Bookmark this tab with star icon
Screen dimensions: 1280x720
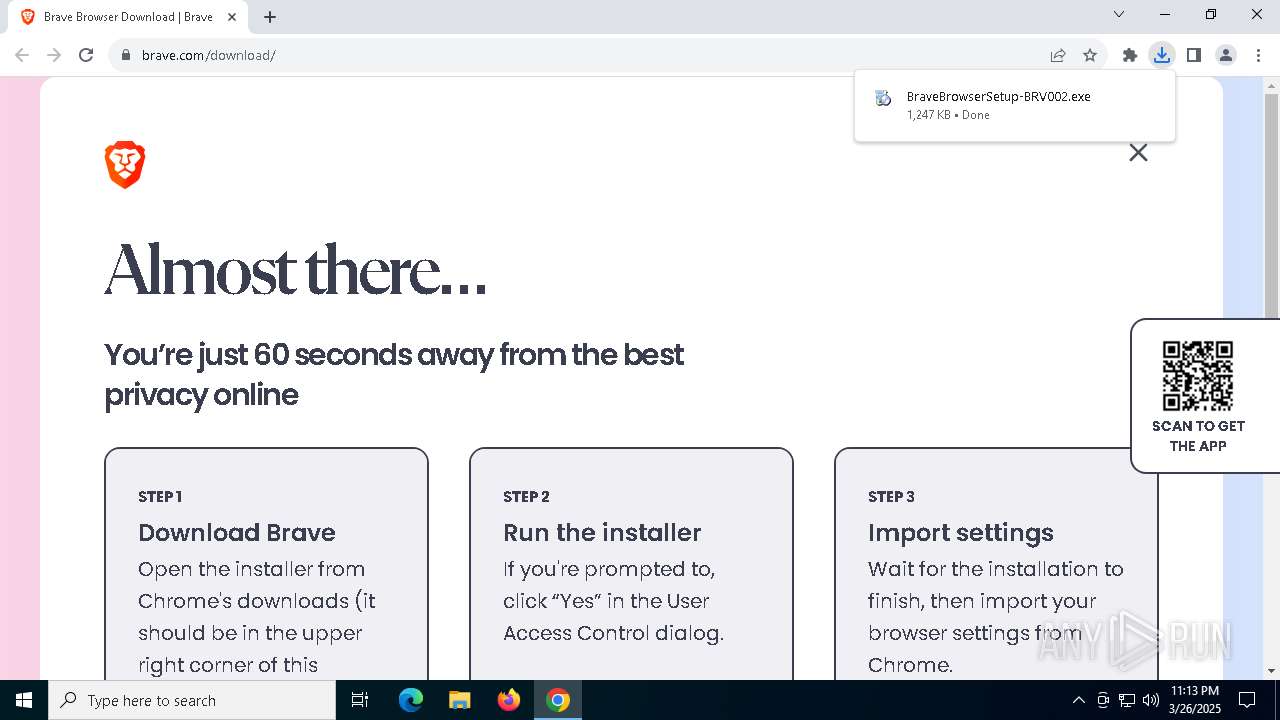coord(1090,55)
